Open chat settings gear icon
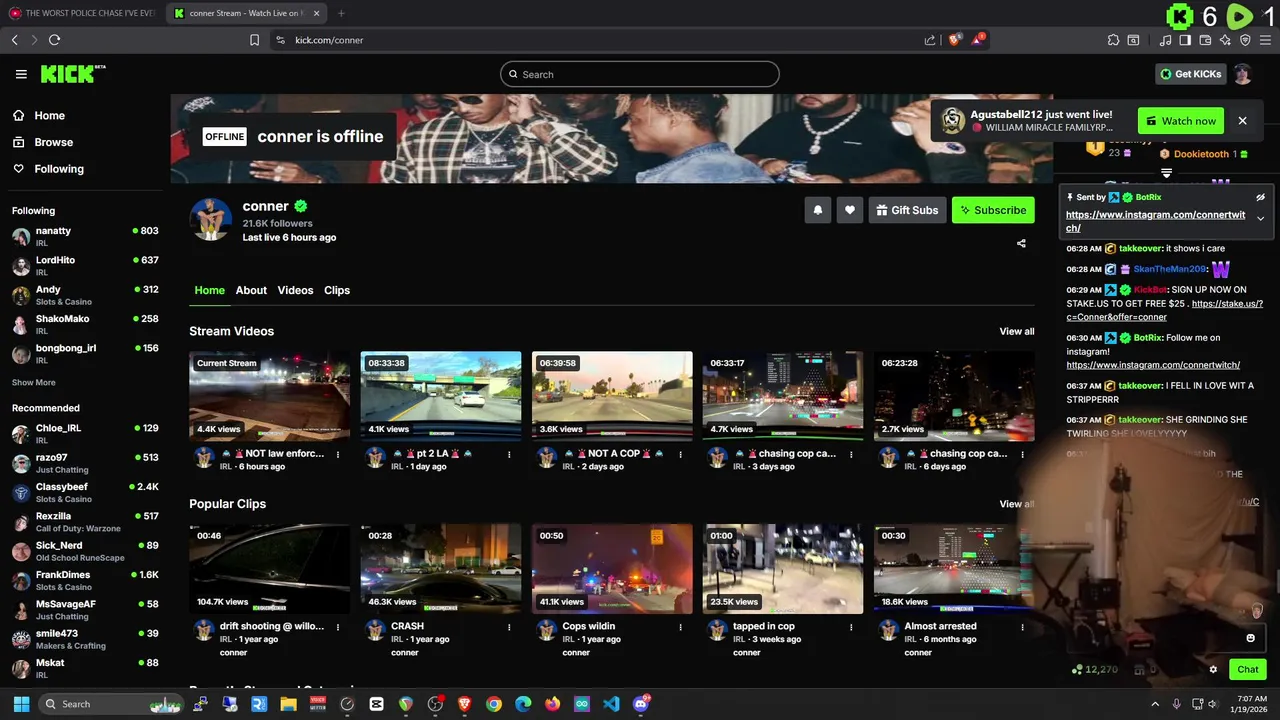The image size is (1280, 720). click(x=1213, y=669)
